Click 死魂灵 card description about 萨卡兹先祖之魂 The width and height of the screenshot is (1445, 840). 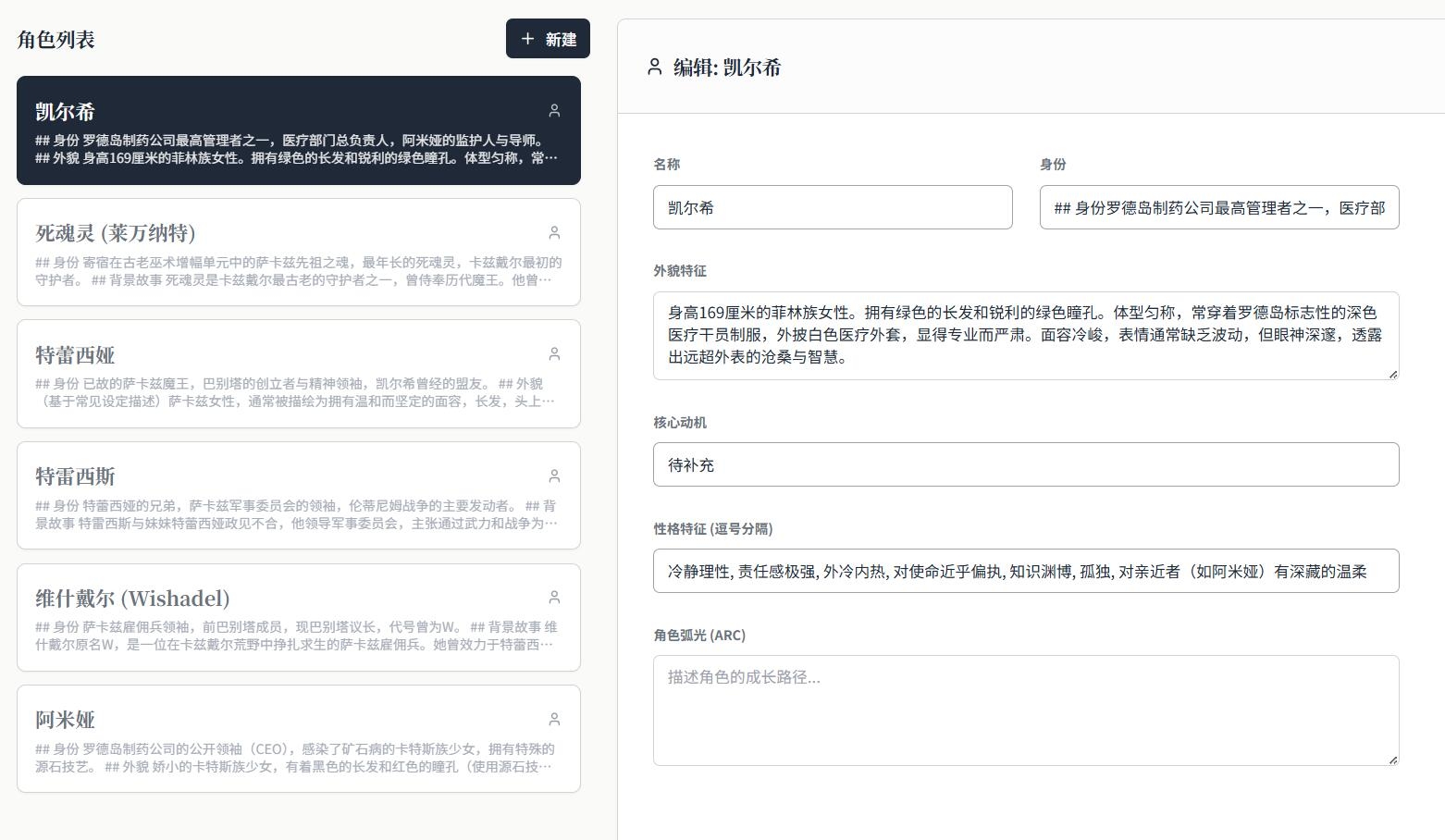pyautogui.click(x=299, y=271)
